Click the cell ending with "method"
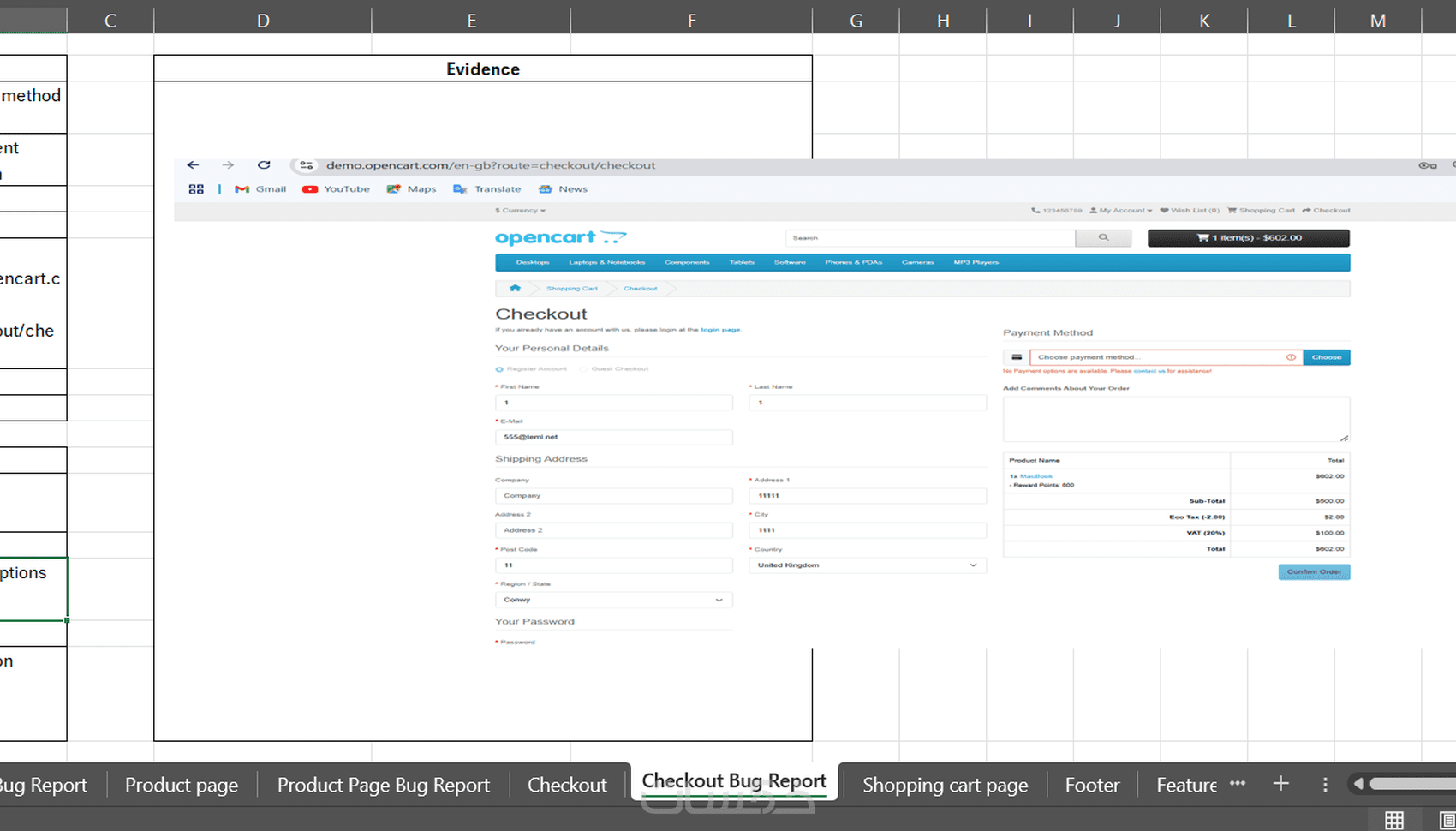 pos(33,107)
